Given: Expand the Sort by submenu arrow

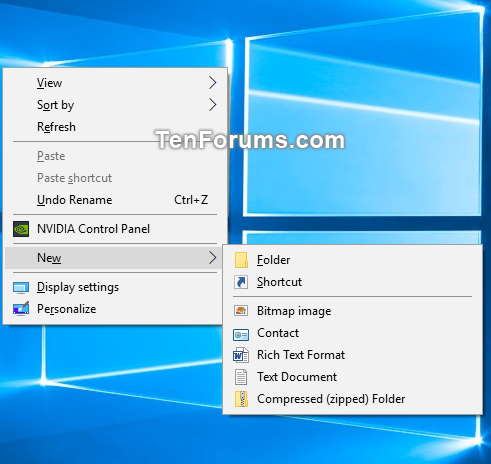Looking at the screenshot, I should click(213, 105).
